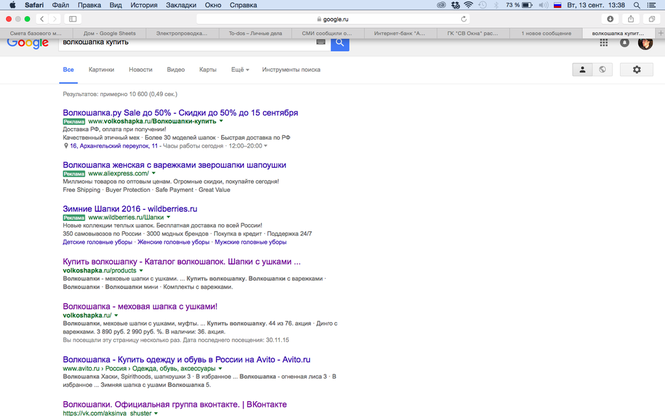The height and width of the screenshot is (416, 665).
Task: Open Зимние Шапки 2016 wildberries link
Action: click(x=130, y=209)
